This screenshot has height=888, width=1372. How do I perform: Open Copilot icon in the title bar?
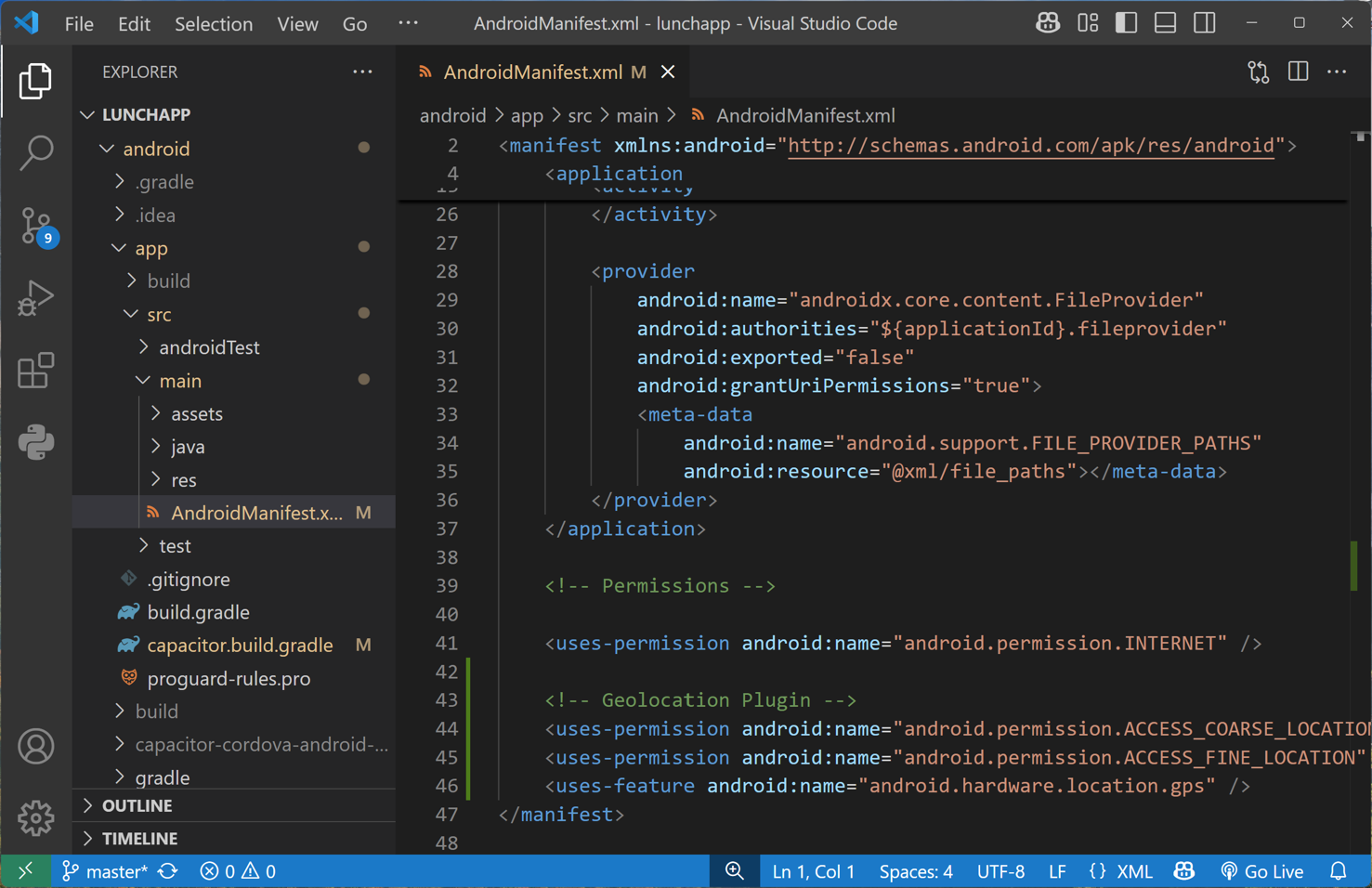click(x=1048, y=23)
